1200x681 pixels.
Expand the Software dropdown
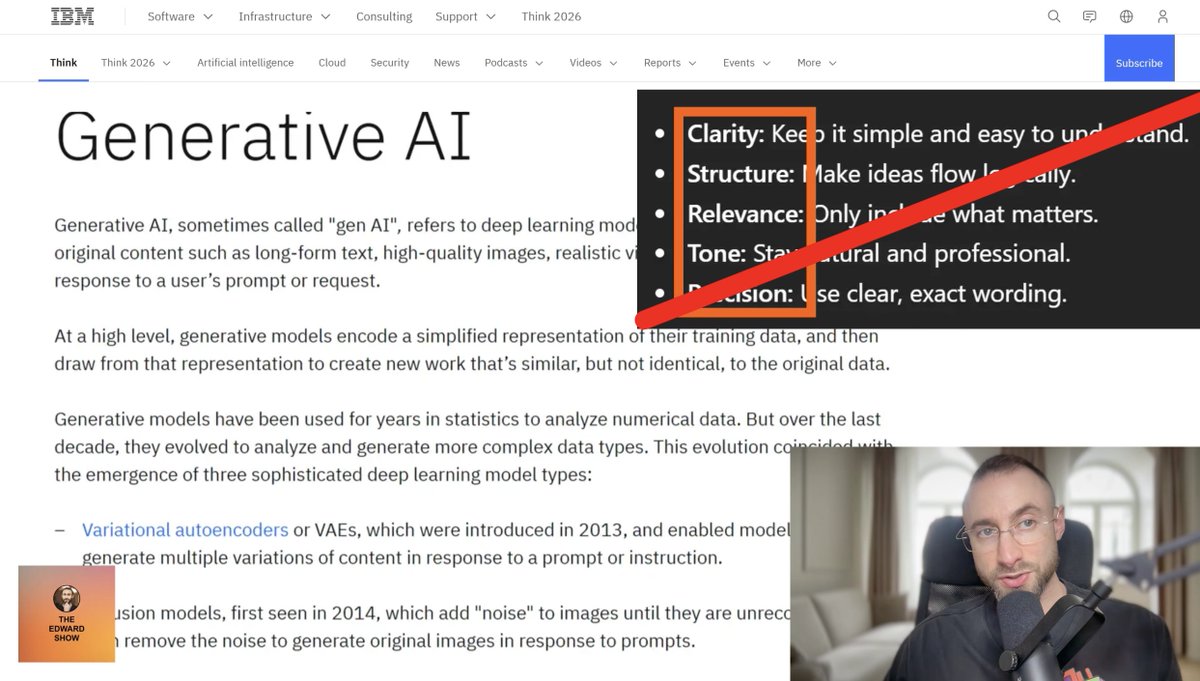(172, 16)
